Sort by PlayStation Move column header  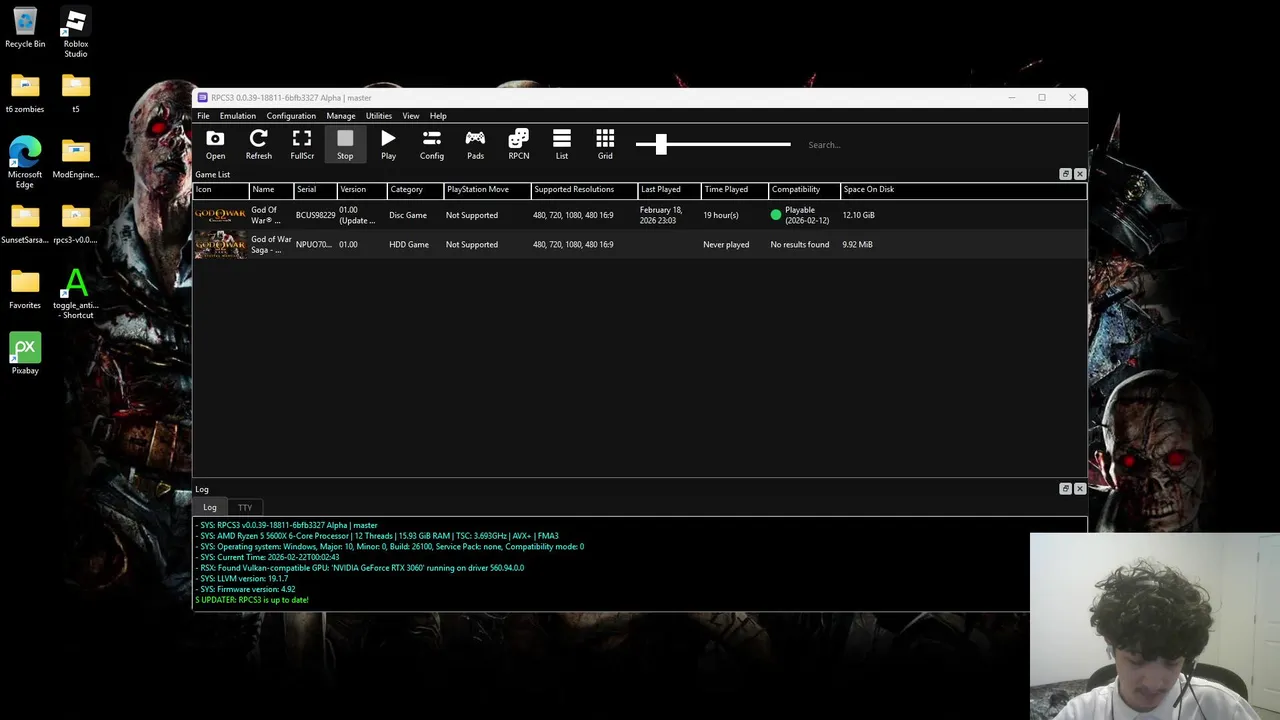(x=487, y=190)
